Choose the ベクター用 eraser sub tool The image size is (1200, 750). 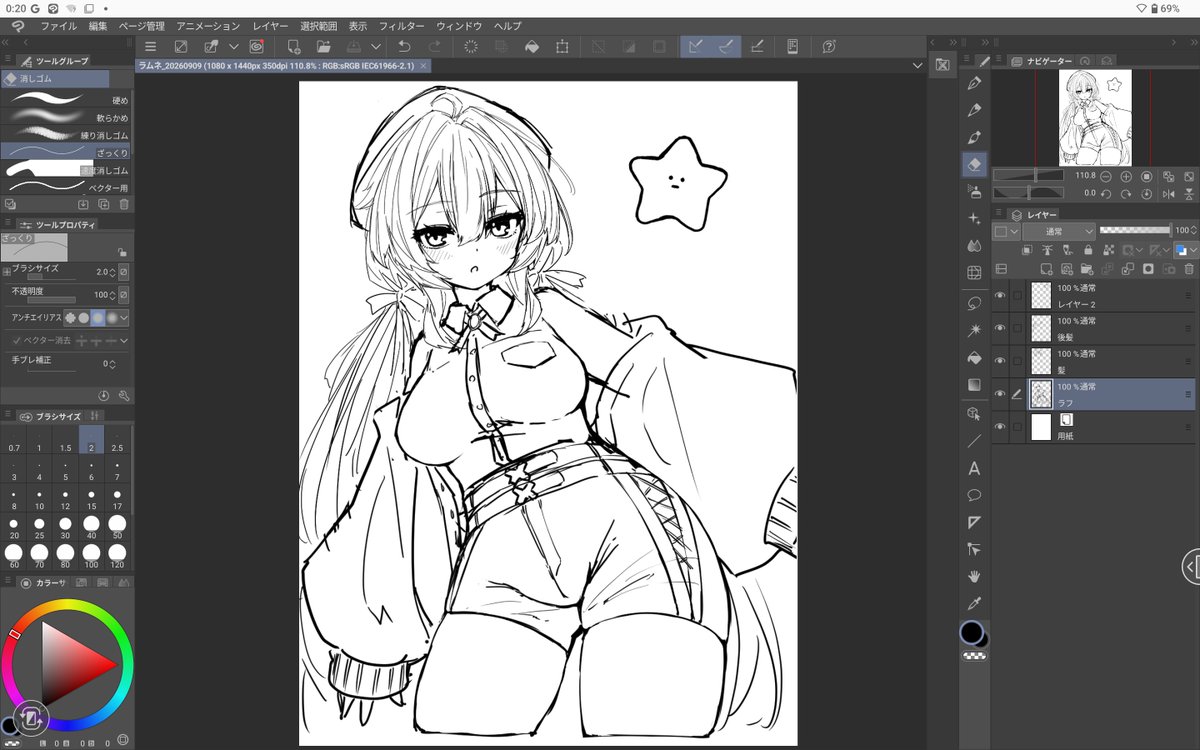[x=65, y=187]
